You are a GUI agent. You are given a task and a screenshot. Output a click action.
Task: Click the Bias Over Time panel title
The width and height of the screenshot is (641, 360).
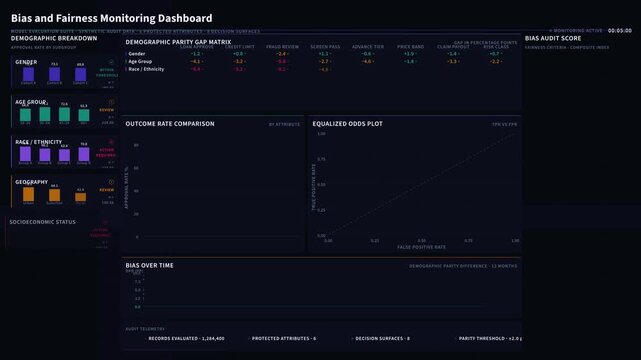click(x=149, y=266)
